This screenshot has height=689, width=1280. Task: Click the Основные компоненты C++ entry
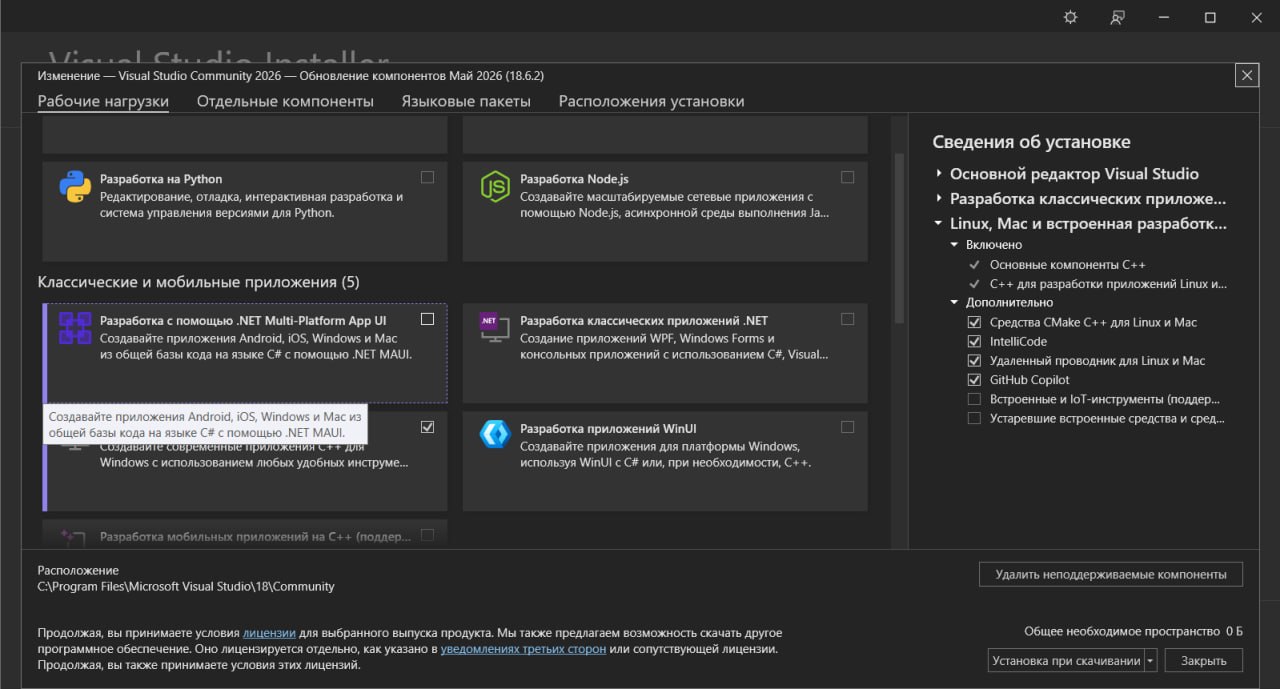click(x=1068, y=265)
